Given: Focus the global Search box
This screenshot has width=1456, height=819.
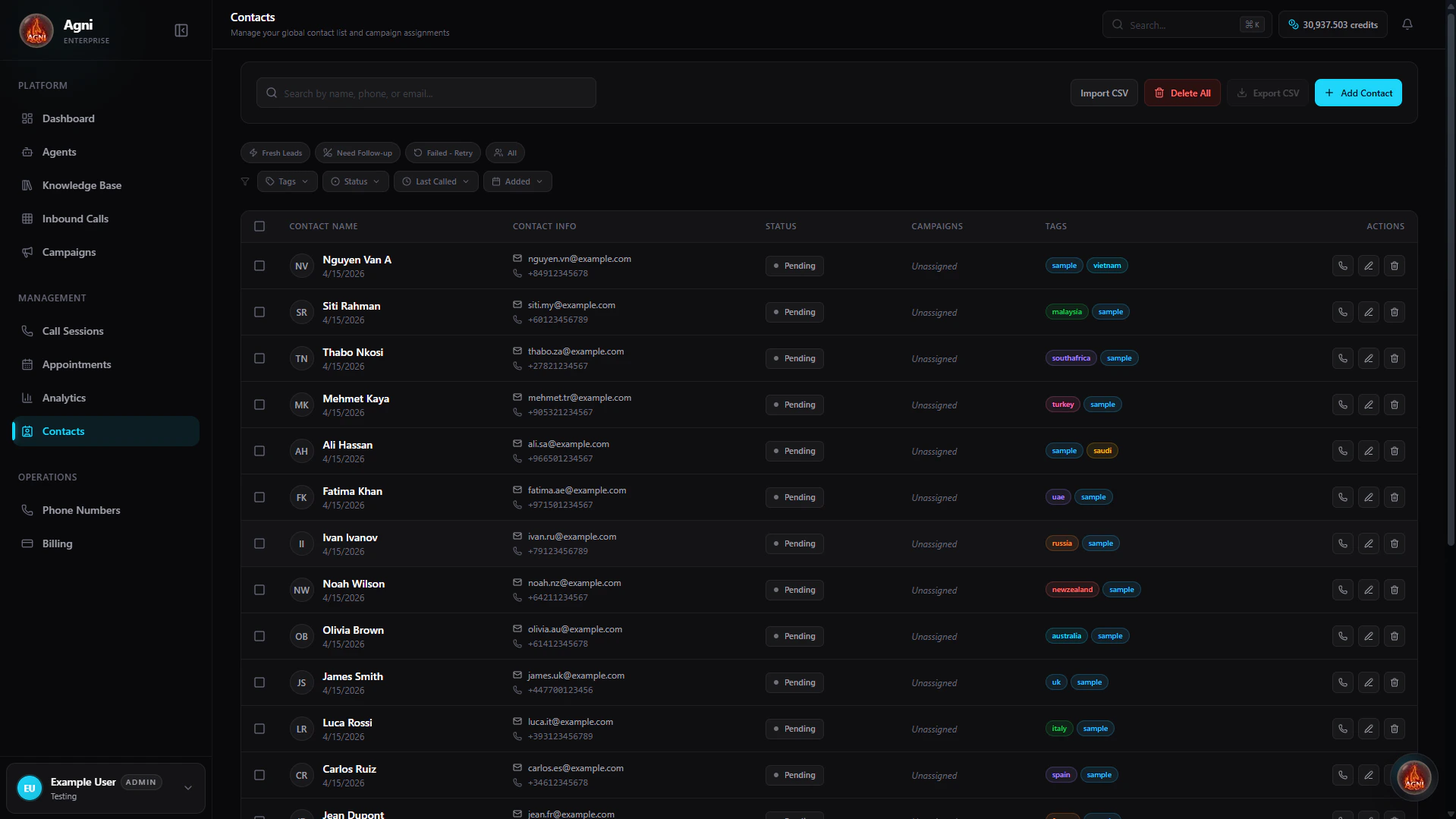Looking at the screenshot, I should coord(1187,24).
